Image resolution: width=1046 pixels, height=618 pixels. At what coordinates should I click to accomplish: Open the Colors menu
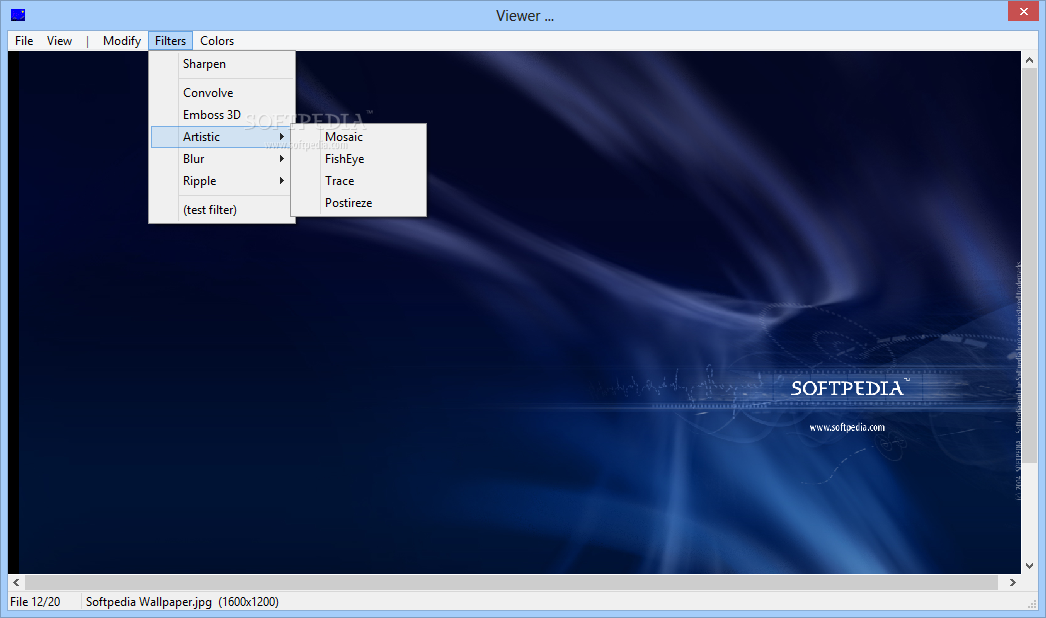(x=217, y=41)
